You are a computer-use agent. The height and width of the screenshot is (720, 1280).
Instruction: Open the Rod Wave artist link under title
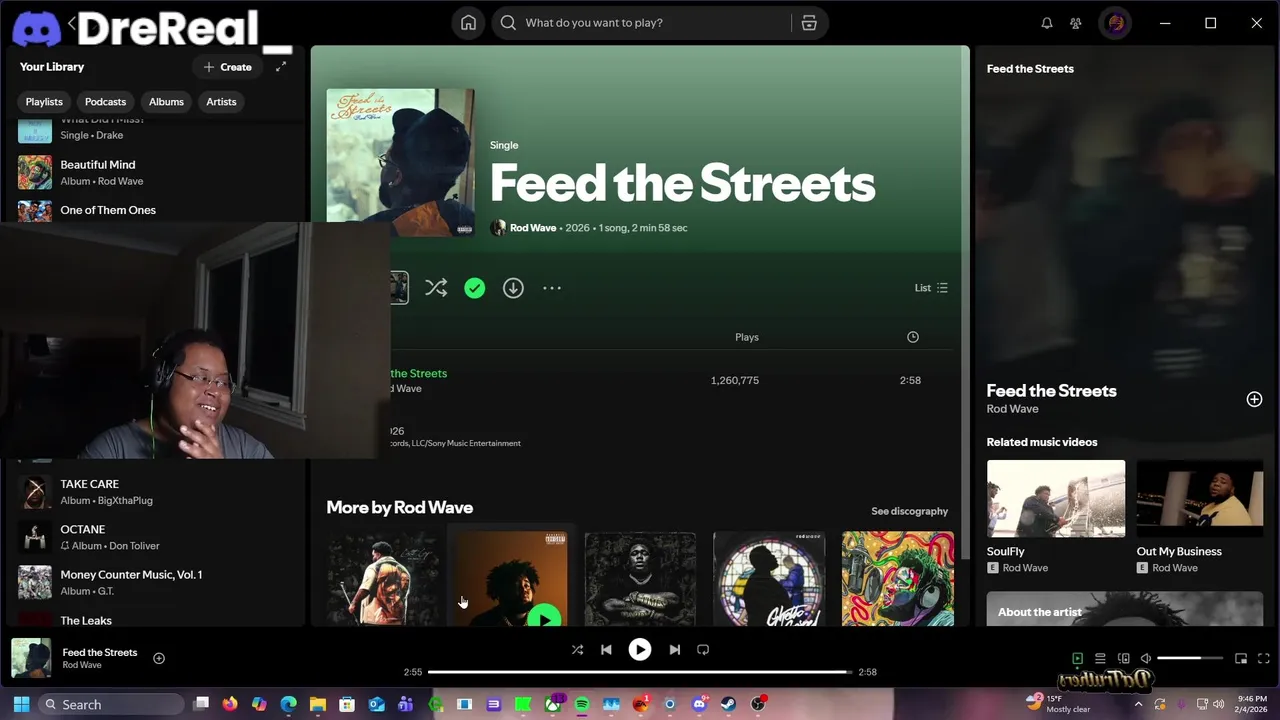(x=533, y=228)
